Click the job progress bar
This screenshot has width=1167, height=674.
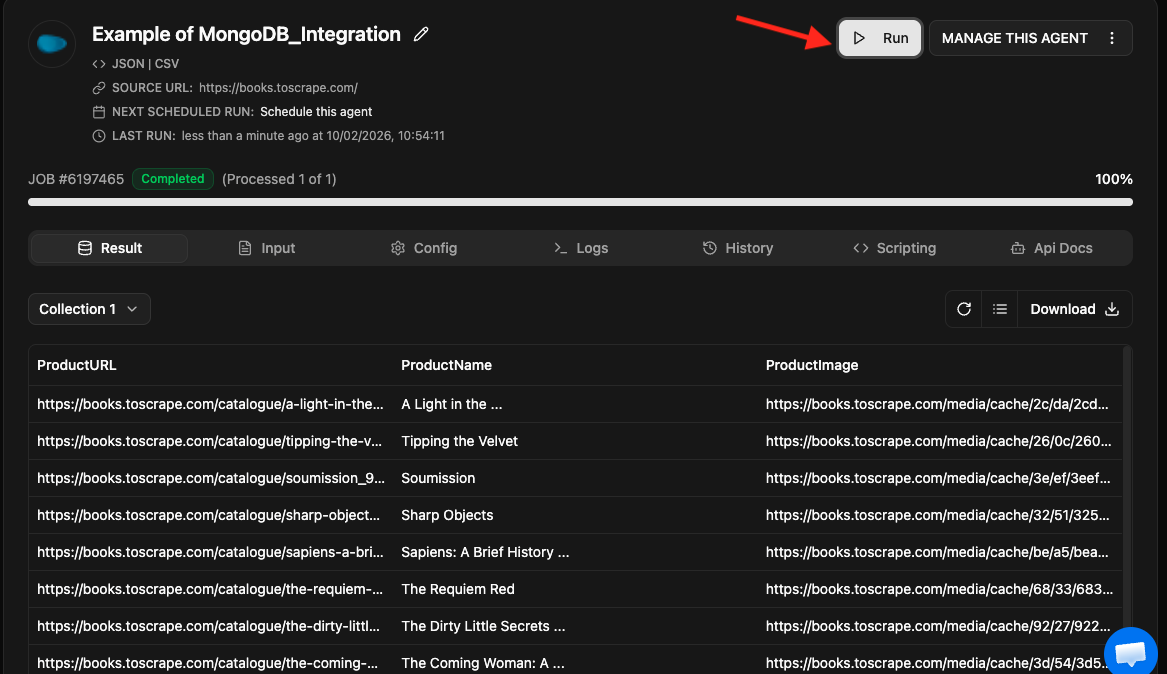coord(580,202)
